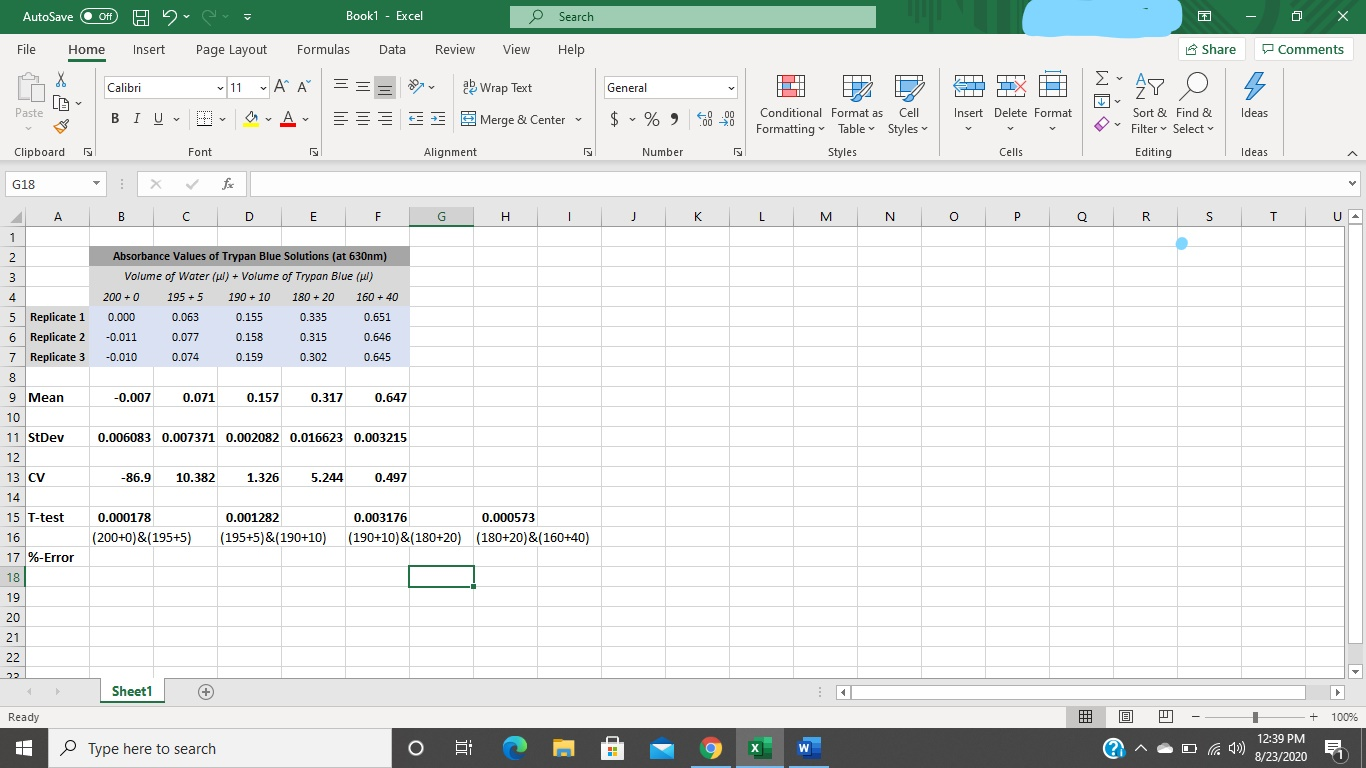Image resolution: width=1366 pixels, height=768 pixels.
Task: Open the Insert ribbon tab
Action: (x=149, y=49)
